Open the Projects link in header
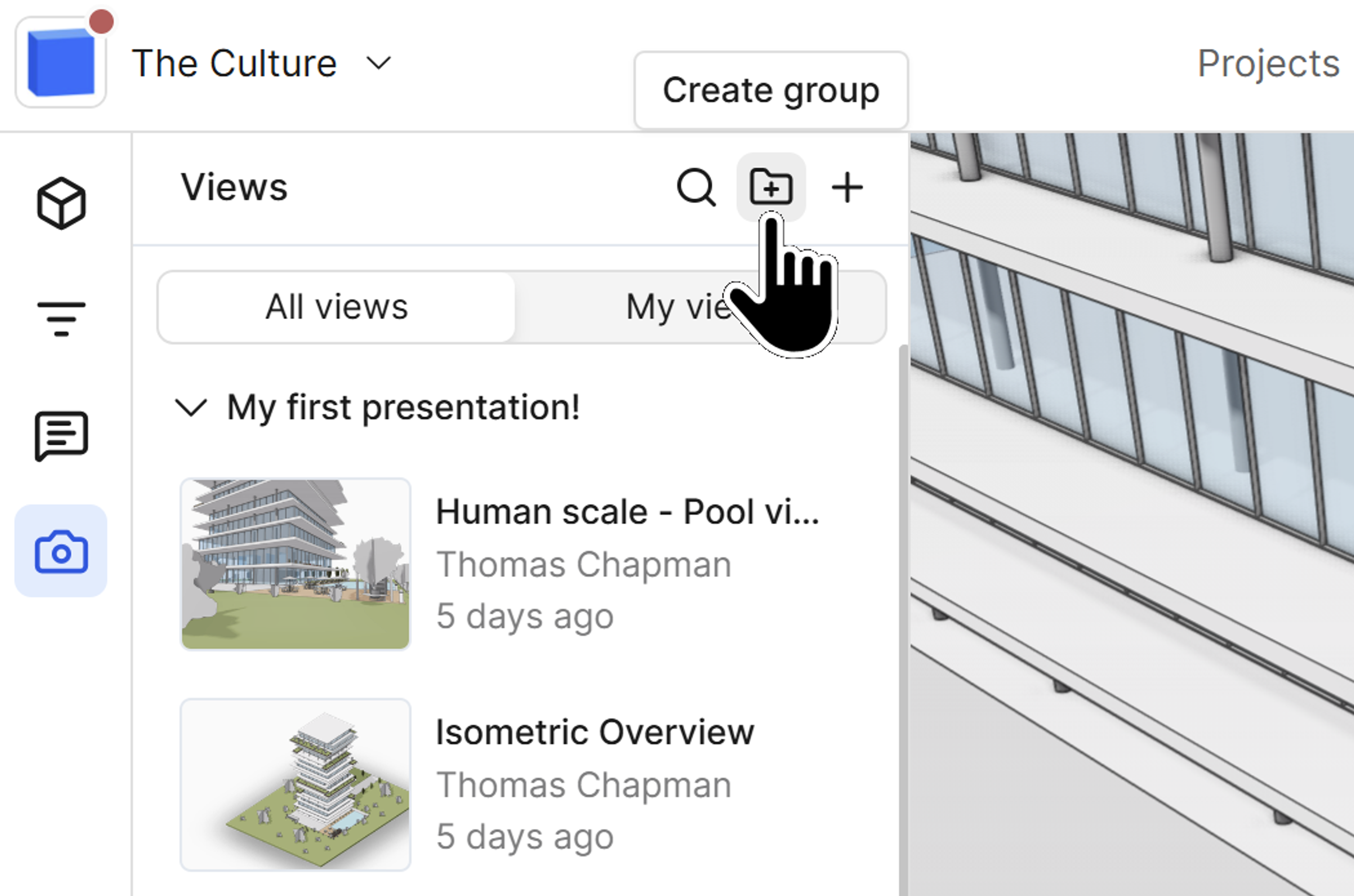 [1268, 63]
